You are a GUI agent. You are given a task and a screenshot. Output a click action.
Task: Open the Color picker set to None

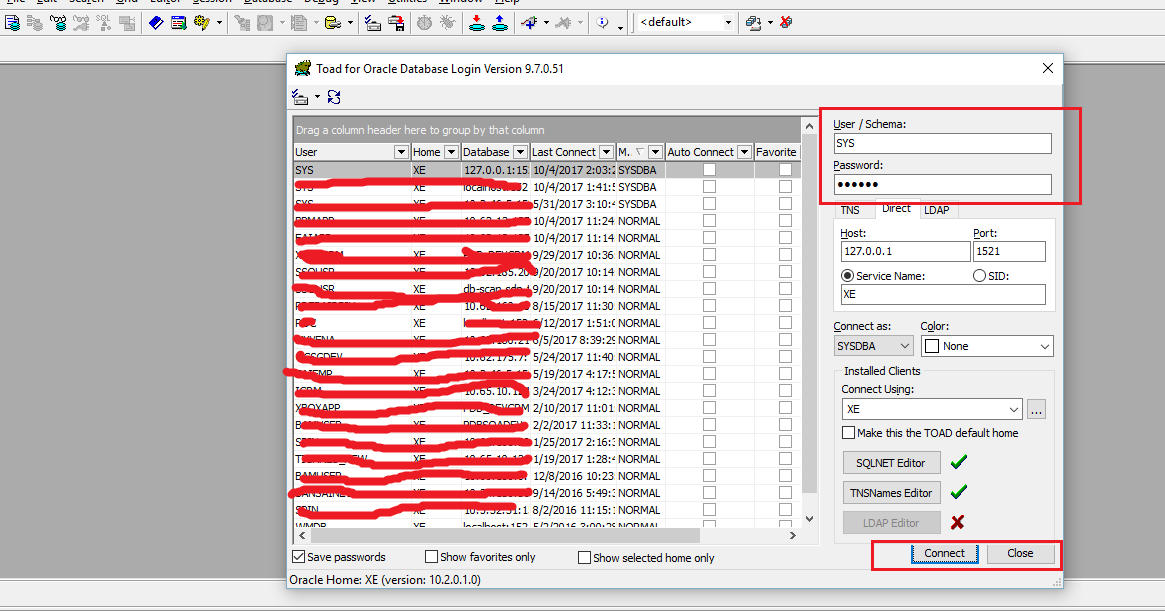click(986, 345)
